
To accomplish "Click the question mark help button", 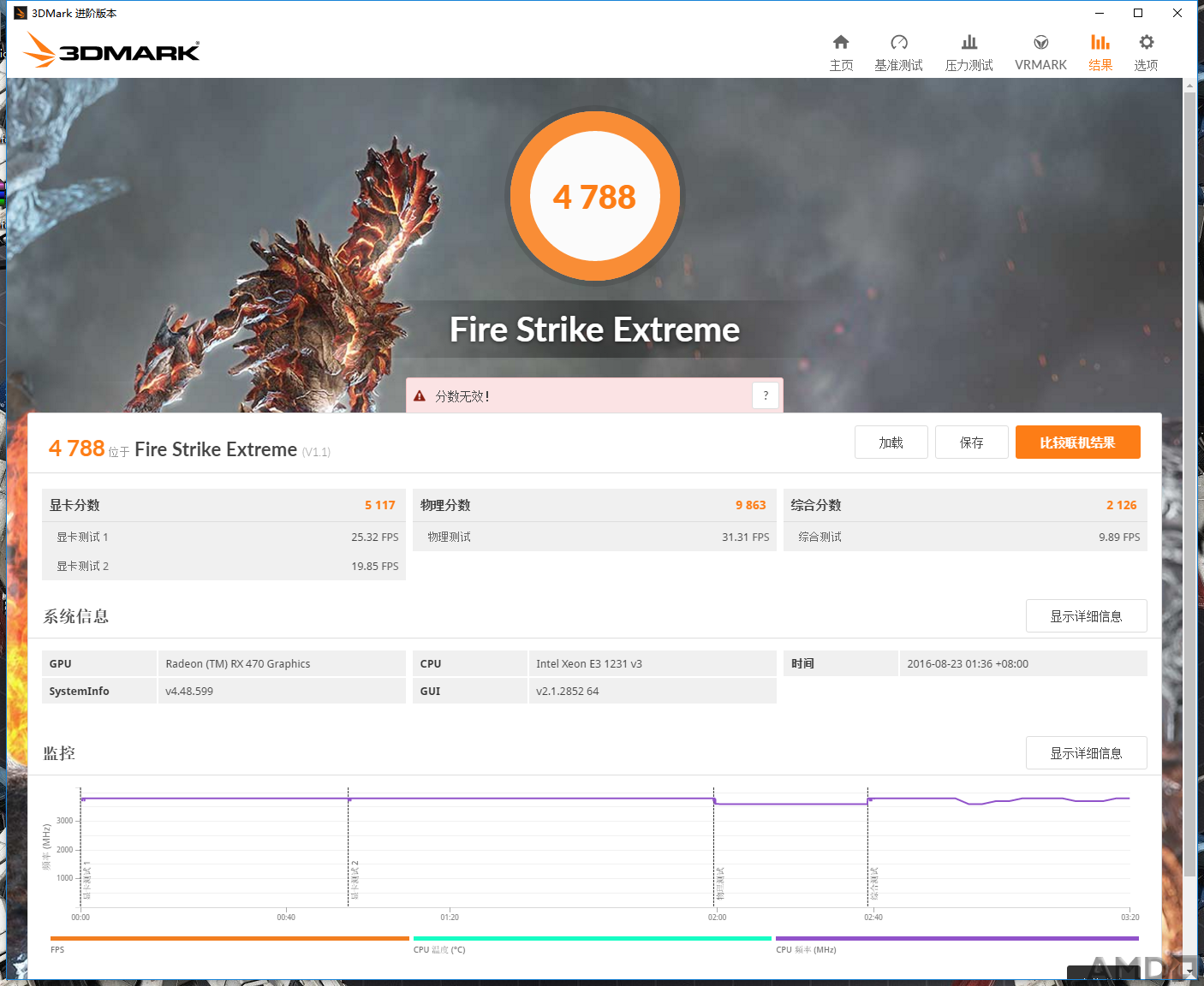I will click(x=766, y=395).
